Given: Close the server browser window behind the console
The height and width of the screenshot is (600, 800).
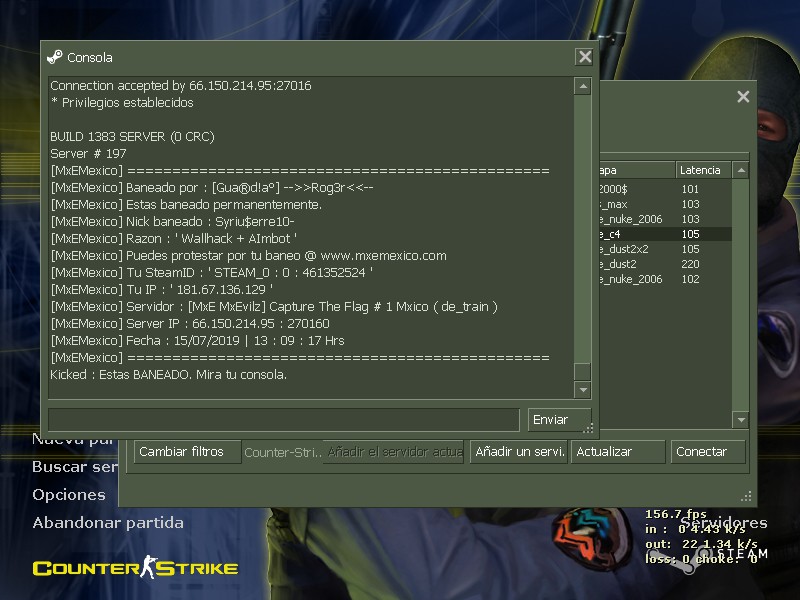Looking at the screenshot, I should [x=743, y=96].
